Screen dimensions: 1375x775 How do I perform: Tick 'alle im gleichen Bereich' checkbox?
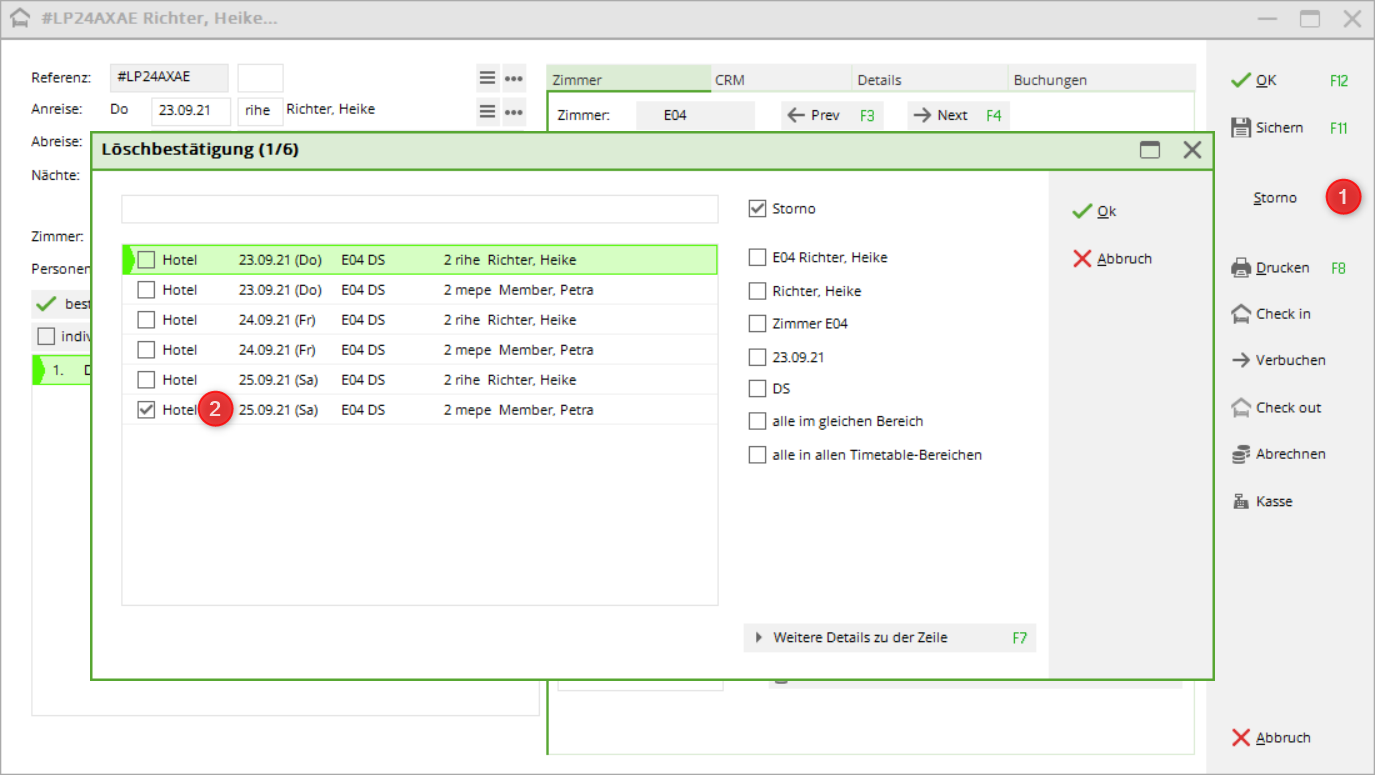coord(757,421)
